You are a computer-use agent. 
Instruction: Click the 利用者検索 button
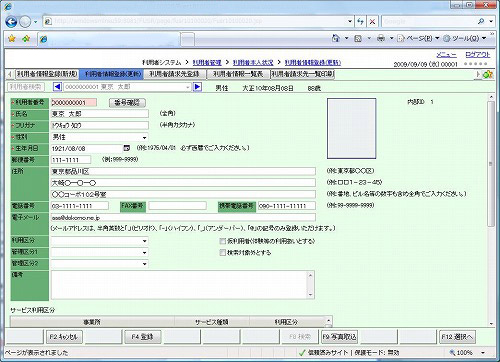coord(26,87)
